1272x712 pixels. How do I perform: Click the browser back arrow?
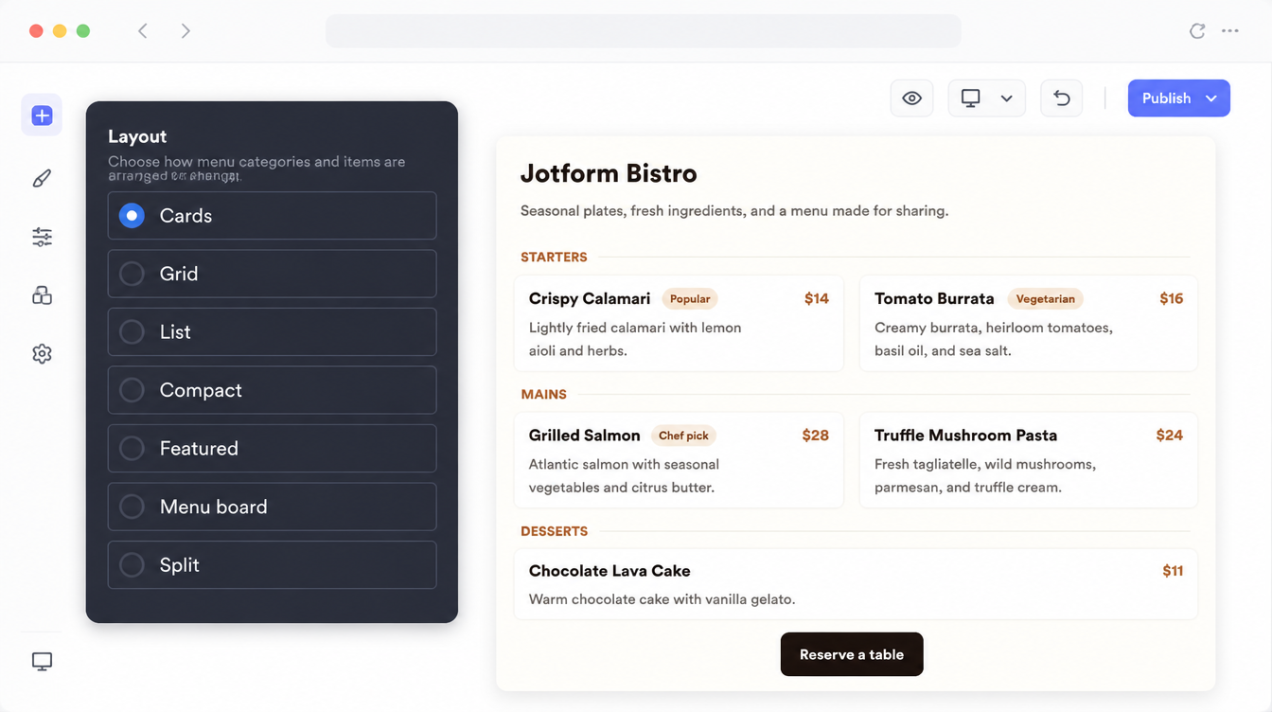[x=143, y=31]
